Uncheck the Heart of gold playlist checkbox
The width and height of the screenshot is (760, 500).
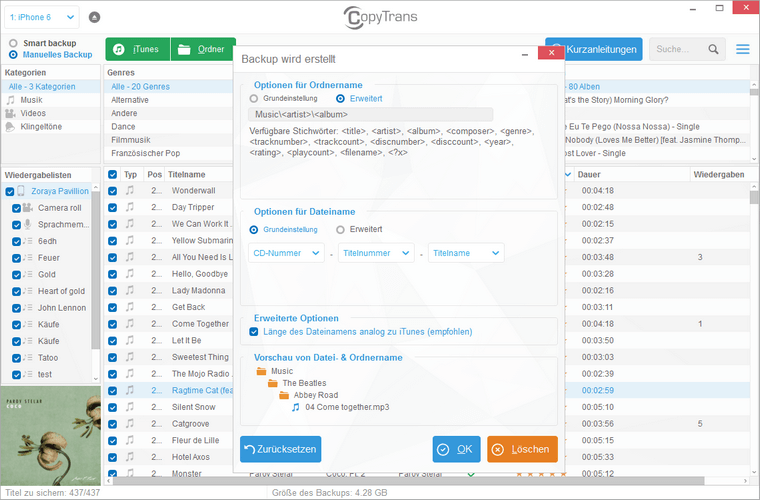(x=16, y=291)
